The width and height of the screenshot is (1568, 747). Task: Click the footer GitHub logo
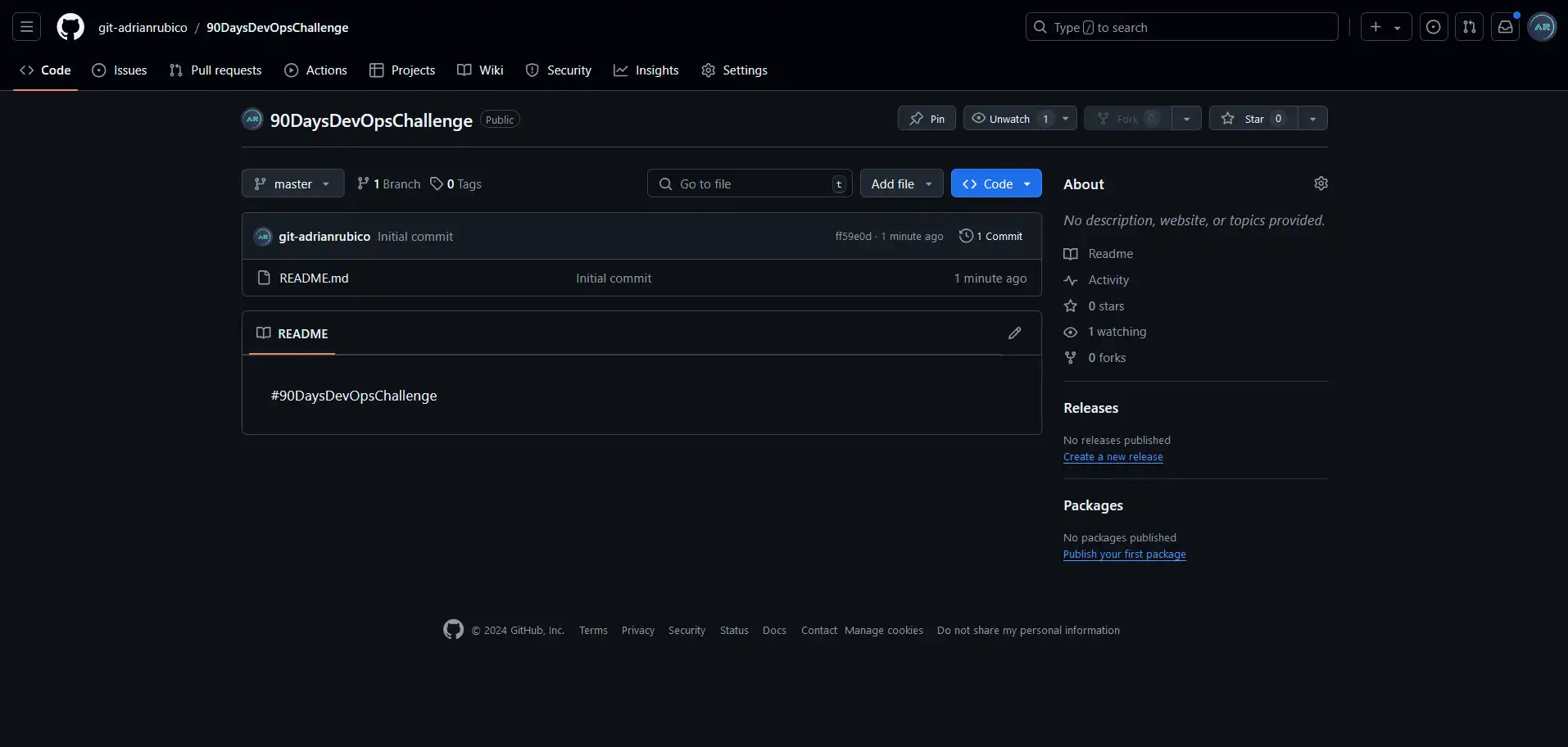(x=453, y=629)
